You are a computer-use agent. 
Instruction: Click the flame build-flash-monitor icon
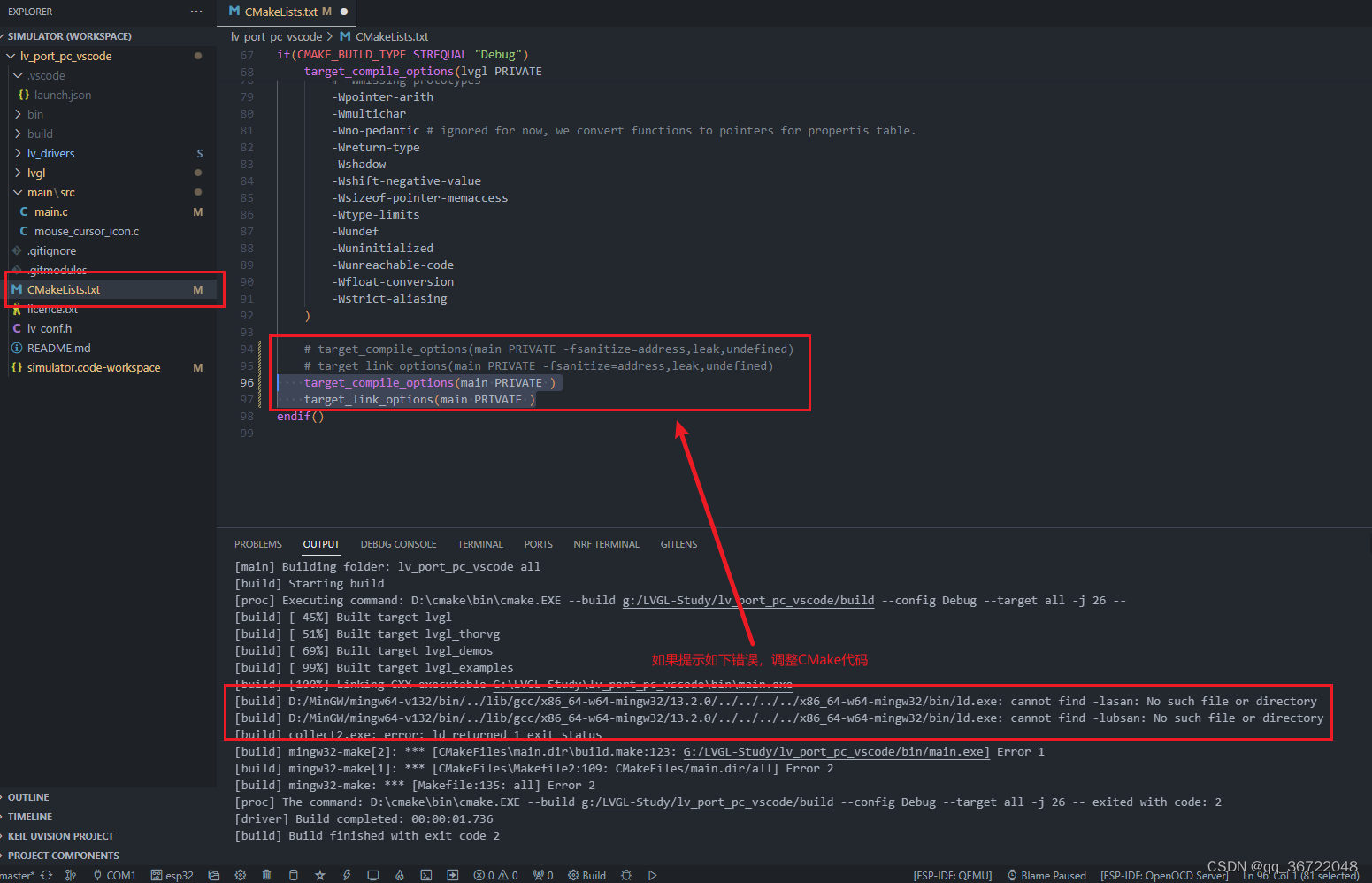coord(399,875)
